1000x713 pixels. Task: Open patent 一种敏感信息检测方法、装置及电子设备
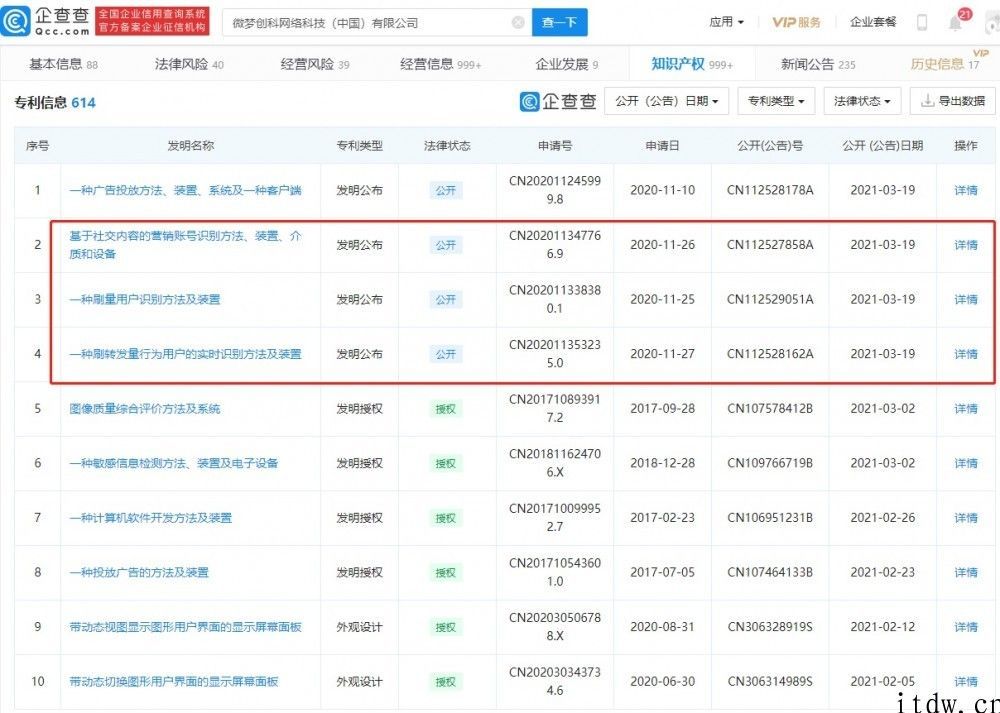(173, 463)
